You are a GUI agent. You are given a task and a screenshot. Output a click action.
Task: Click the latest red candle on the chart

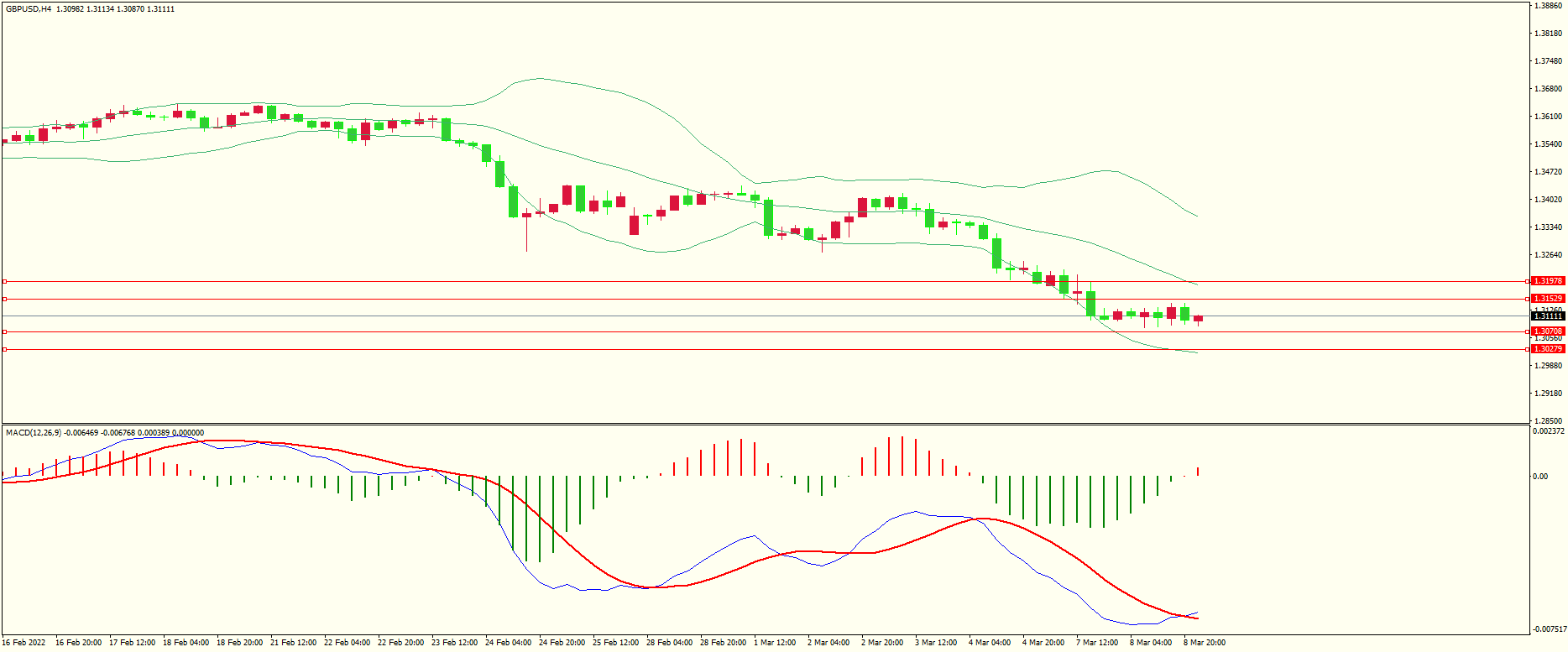click(1198, 319)
